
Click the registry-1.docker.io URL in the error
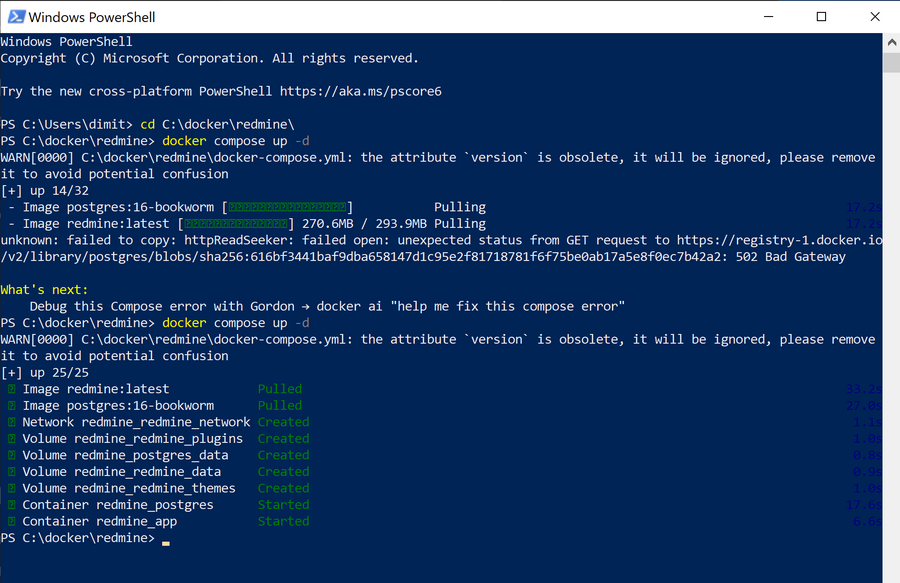[x=779, y=240]
